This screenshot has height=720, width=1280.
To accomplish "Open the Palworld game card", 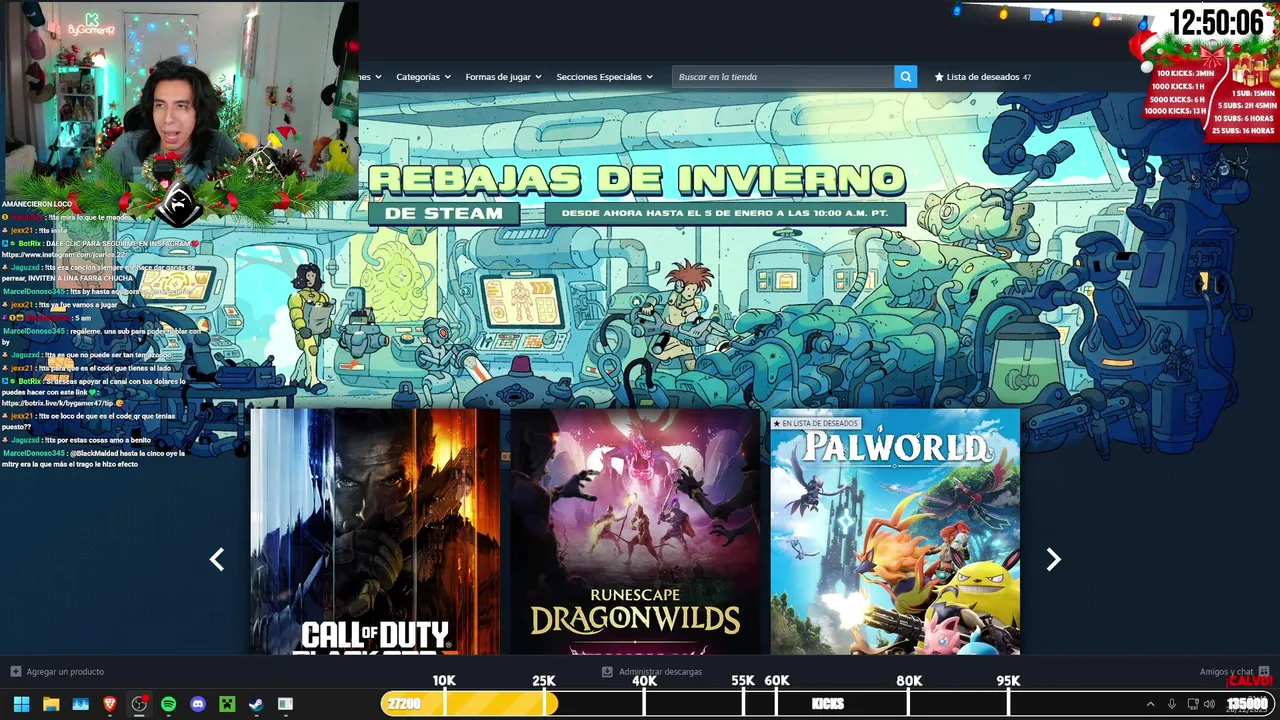I will coord(895,531).
